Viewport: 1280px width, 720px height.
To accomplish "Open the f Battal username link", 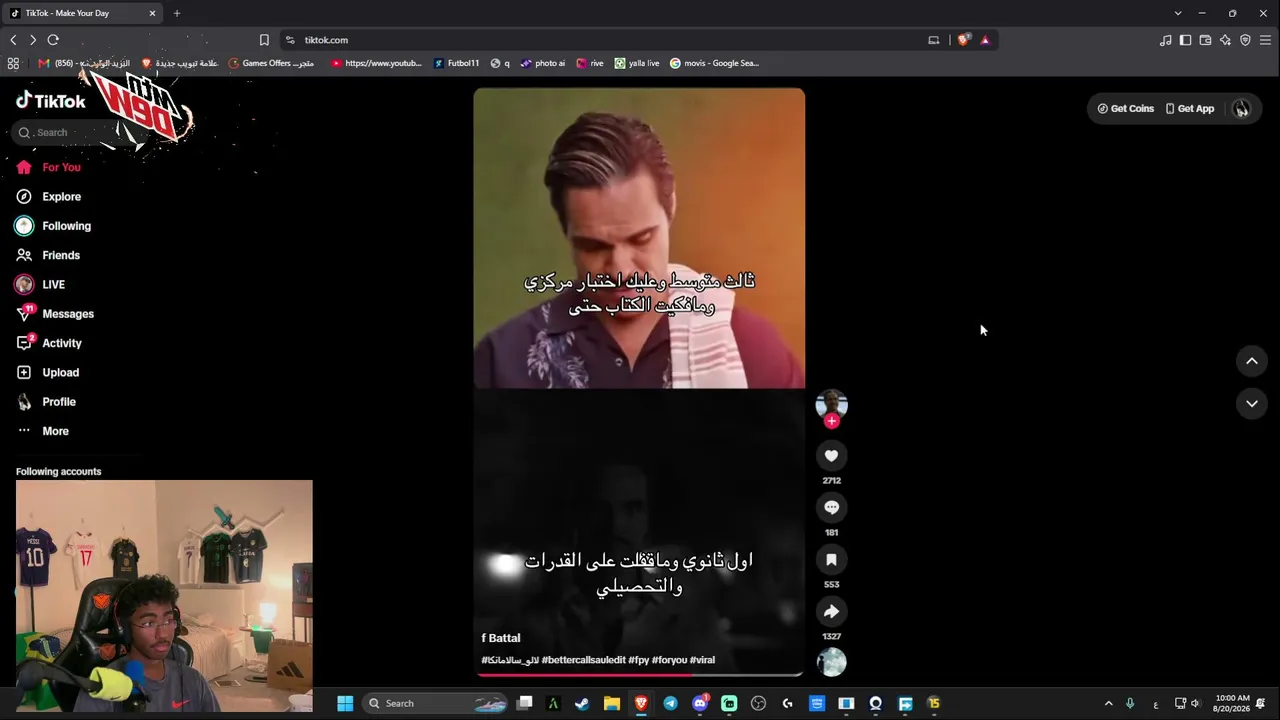I will click(x=501, y=638).
